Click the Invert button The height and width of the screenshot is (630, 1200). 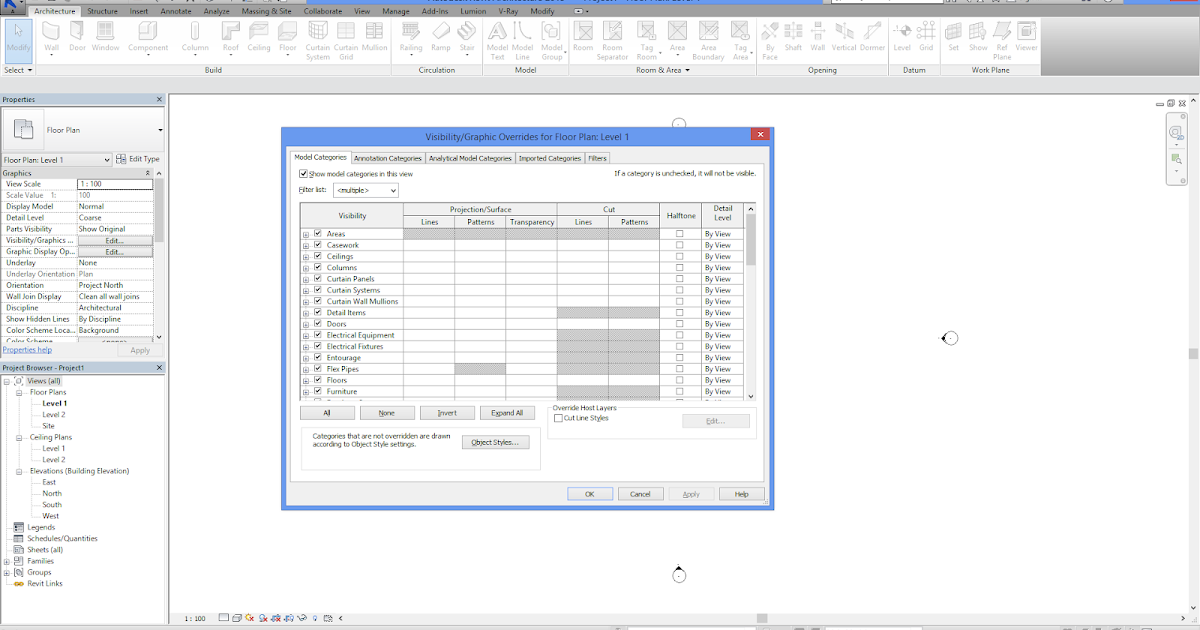447,412
